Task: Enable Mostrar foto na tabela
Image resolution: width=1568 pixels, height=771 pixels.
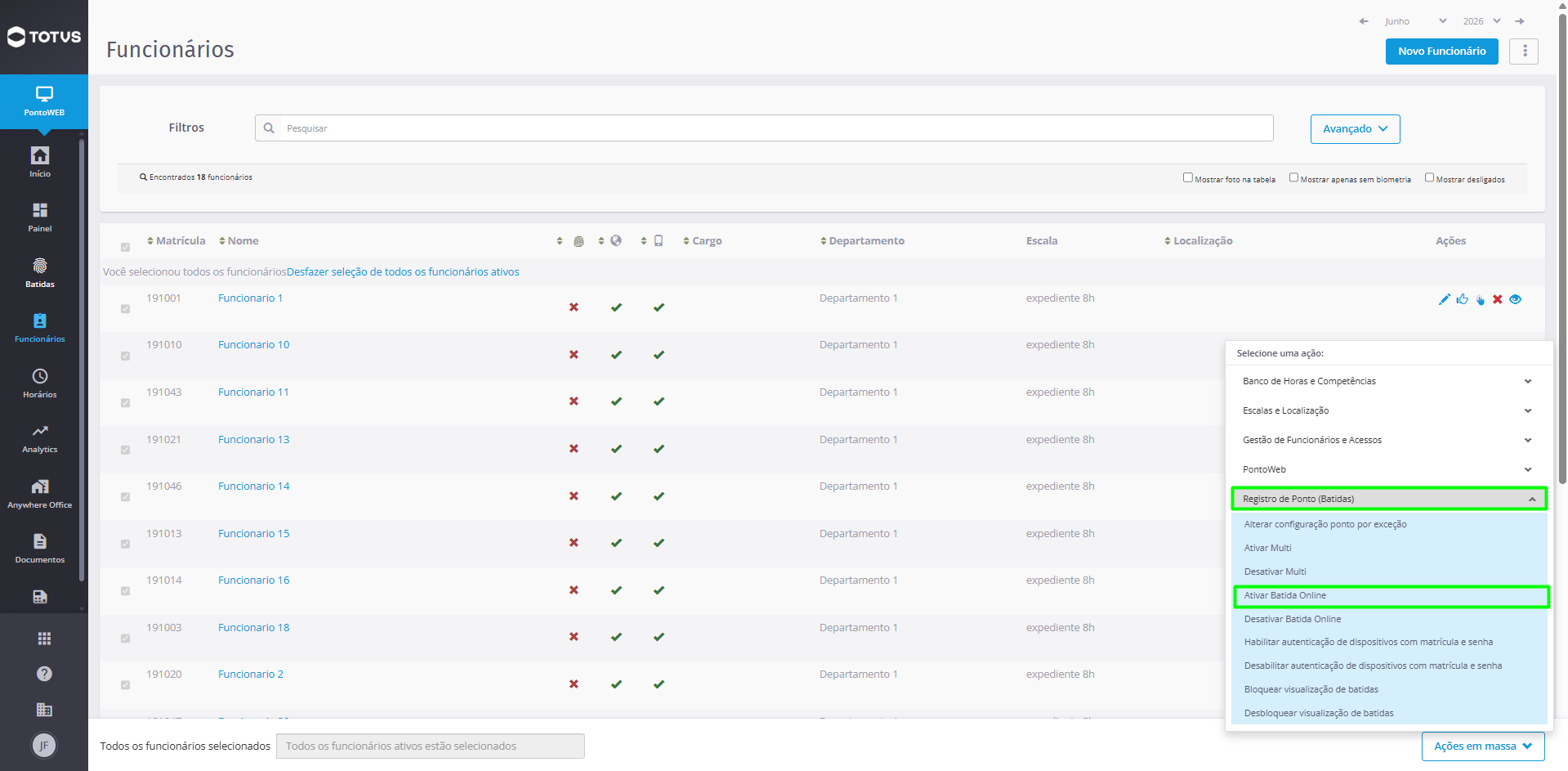Action: click(x=1188, y=177)
